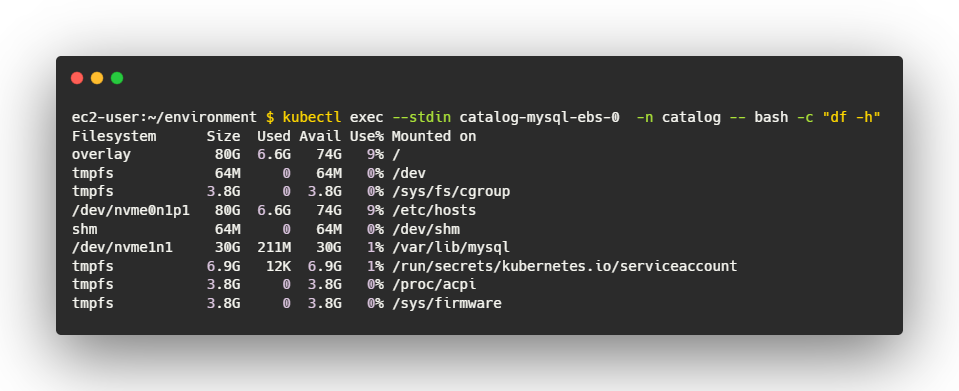Click the yellow minimize window dot

[97, 78]
